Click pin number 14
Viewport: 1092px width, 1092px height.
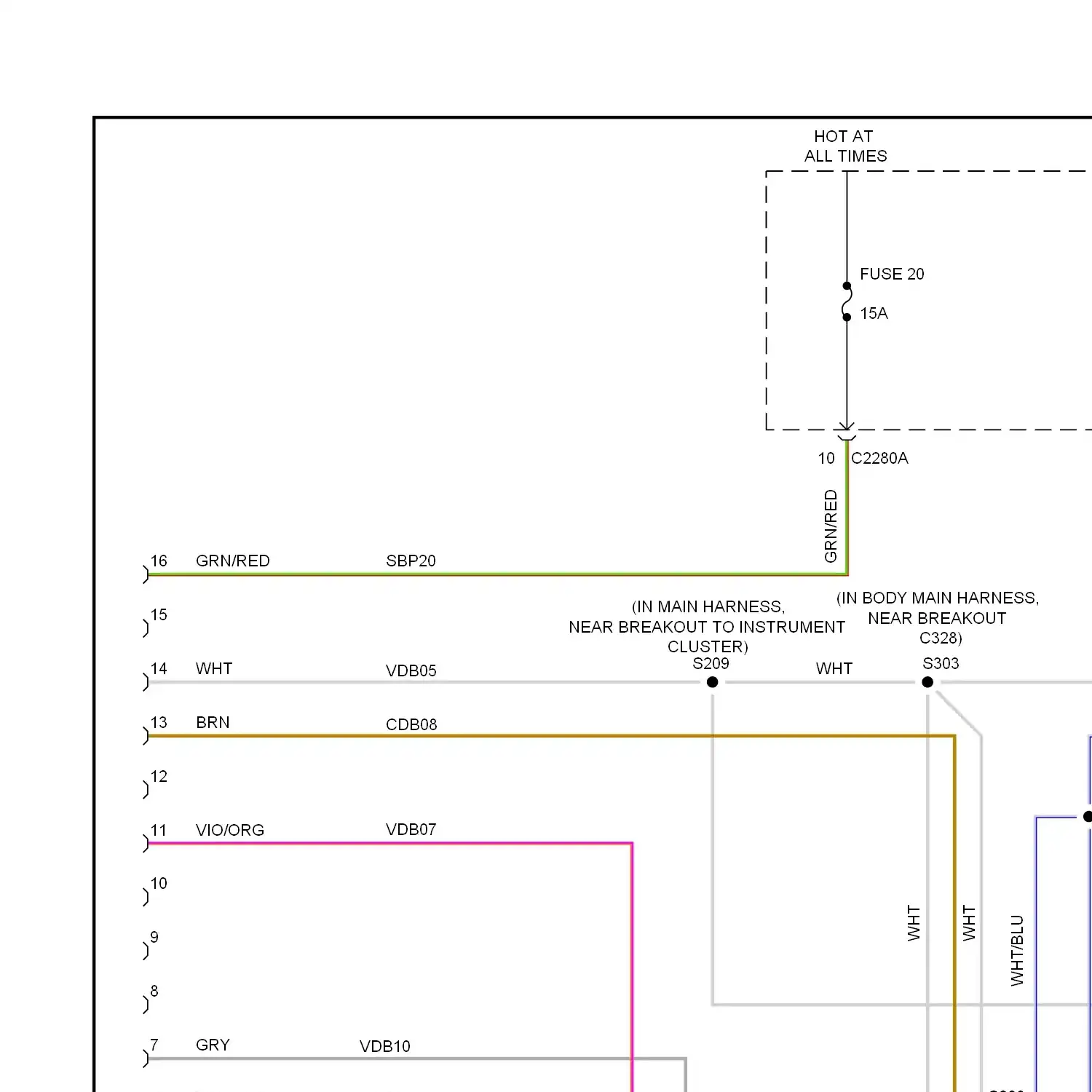coord(159,668)
